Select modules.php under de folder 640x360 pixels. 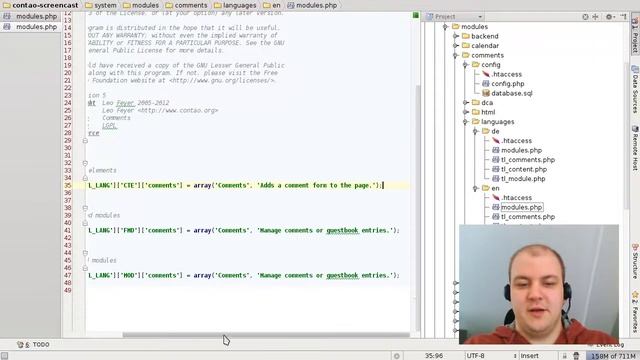[x=521, y=150]
